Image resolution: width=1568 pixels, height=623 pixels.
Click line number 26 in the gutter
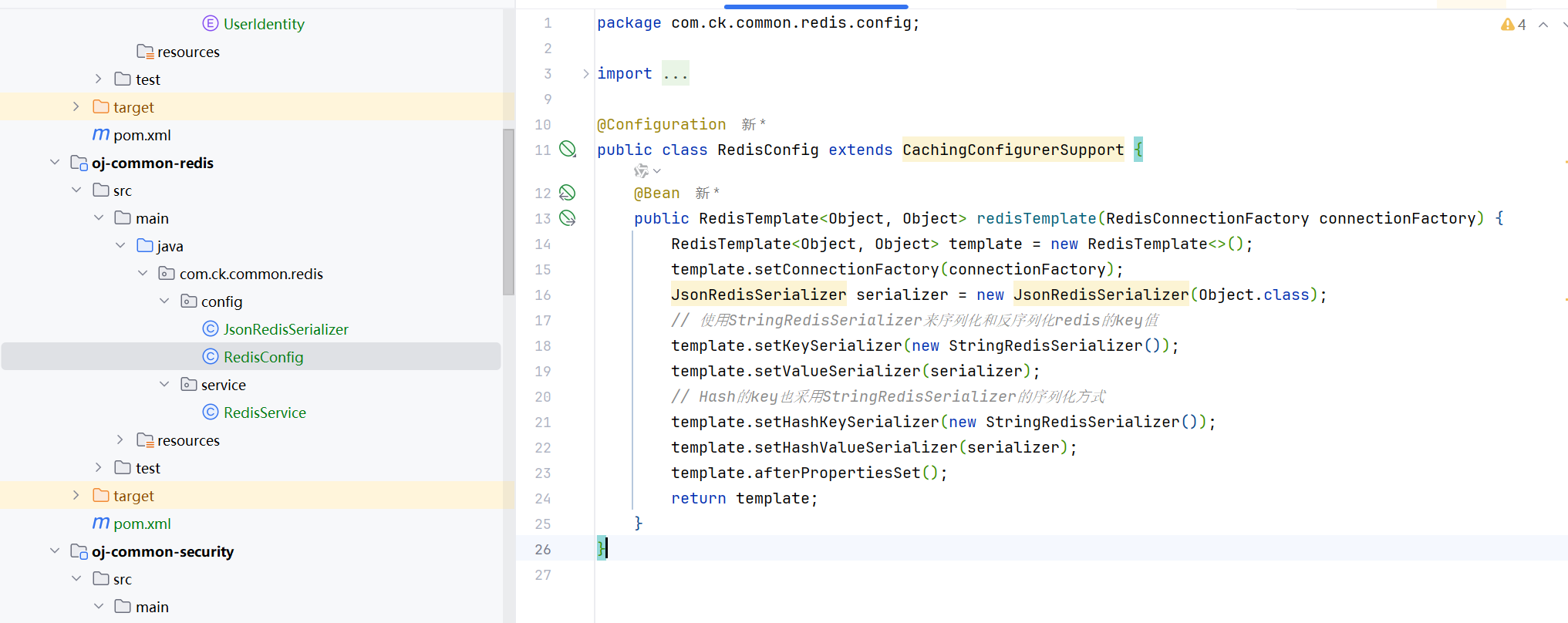(x=543, y=549)
